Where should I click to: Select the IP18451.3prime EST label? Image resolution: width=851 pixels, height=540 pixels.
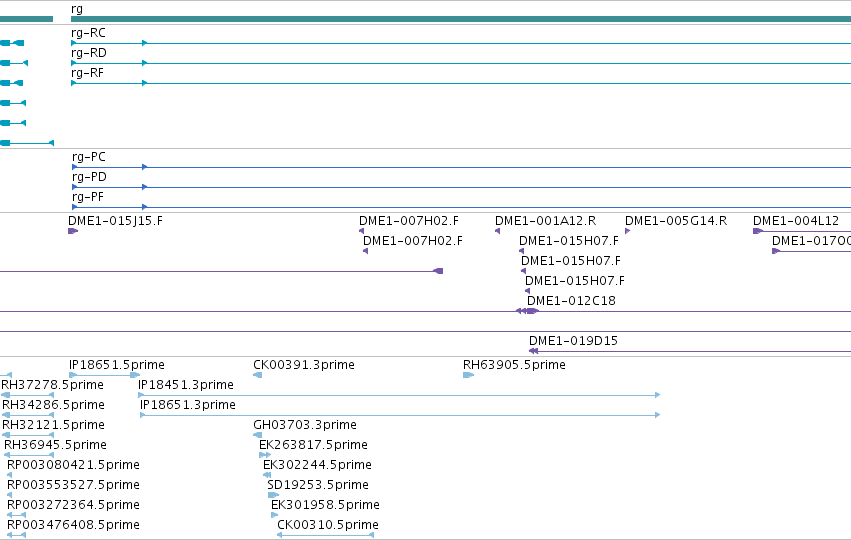click(186, 385)
